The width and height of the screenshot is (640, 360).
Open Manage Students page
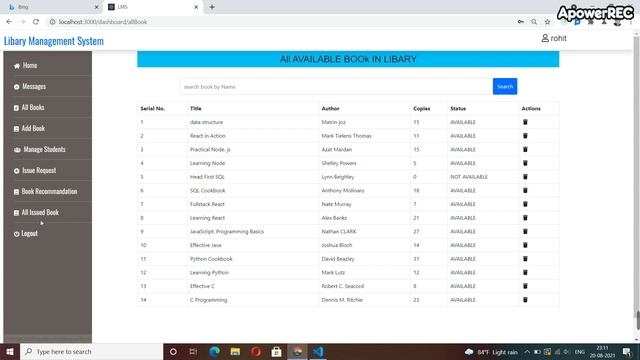[x=39, y=149]
